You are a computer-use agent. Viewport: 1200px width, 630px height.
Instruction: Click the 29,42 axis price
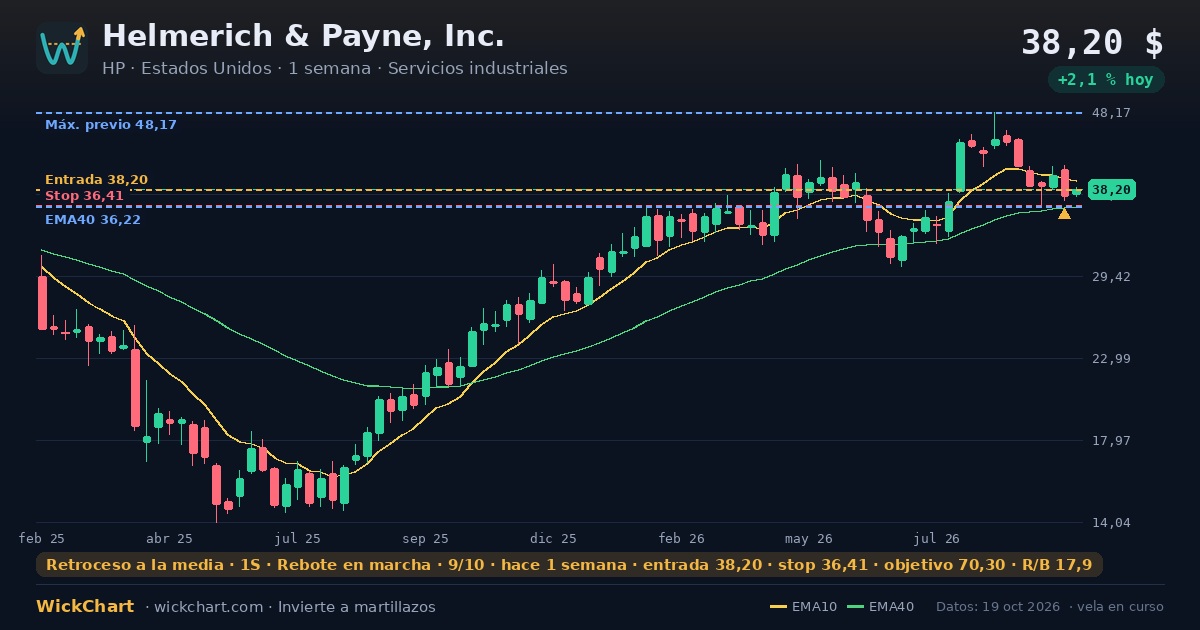point(1111,277)
